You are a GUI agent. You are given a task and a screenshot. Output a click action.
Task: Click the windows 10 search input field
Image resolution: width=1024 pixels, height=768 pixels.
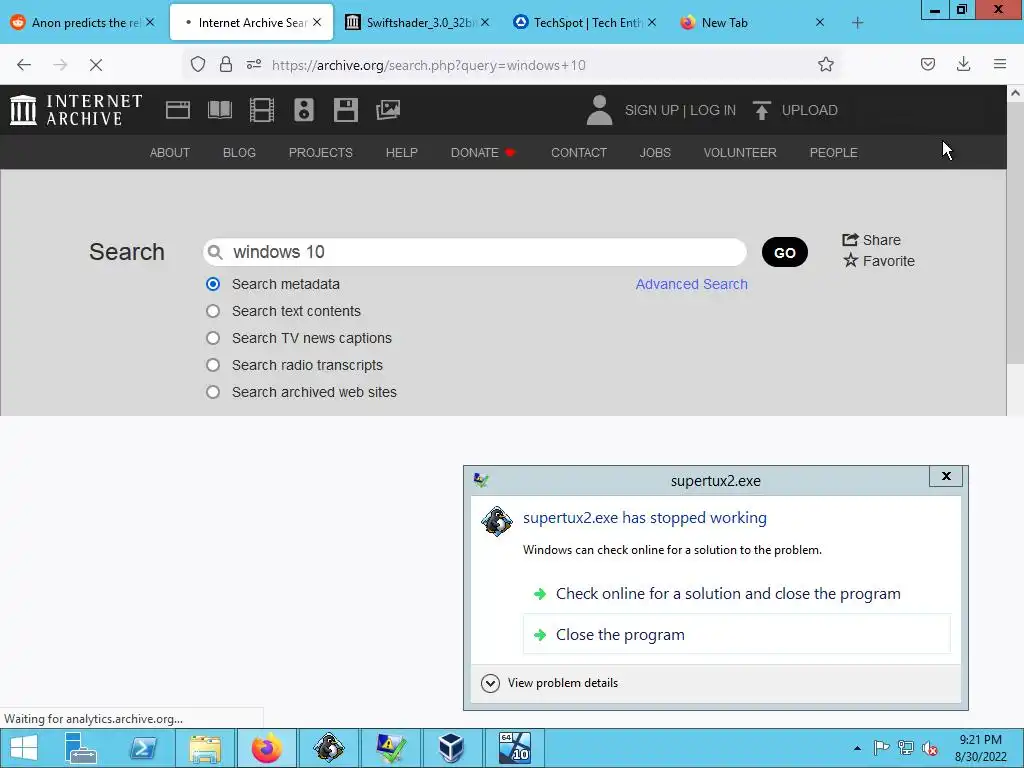tap(475, 252)
